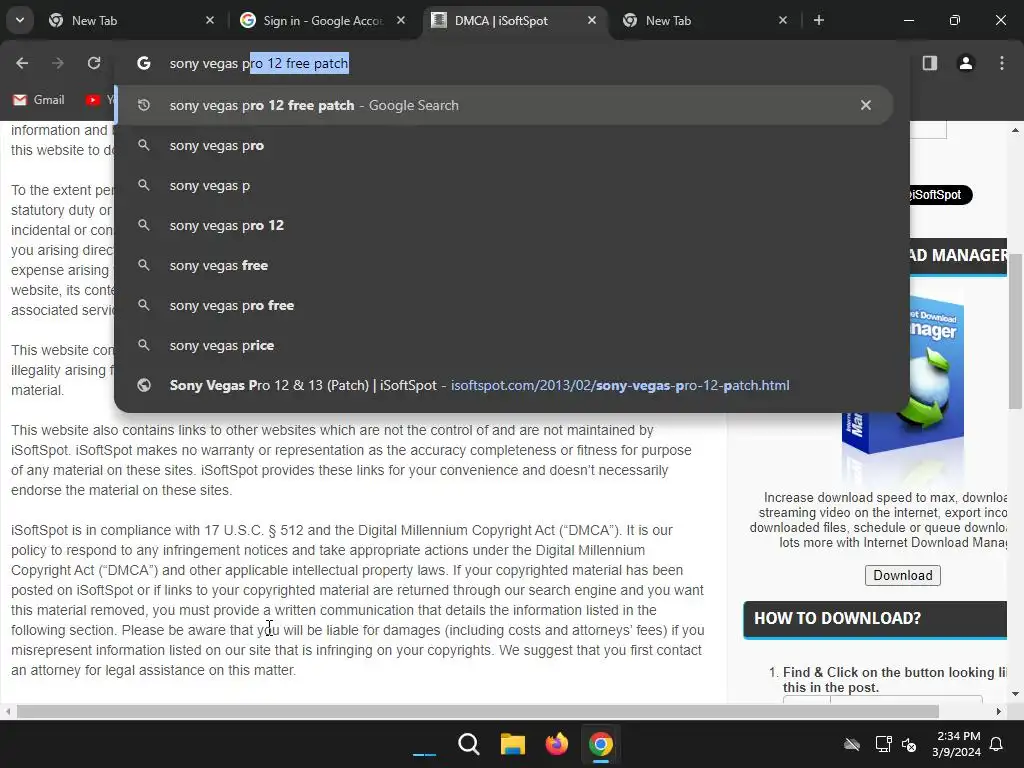Click the scroll up arrow

coord(1015,131)
